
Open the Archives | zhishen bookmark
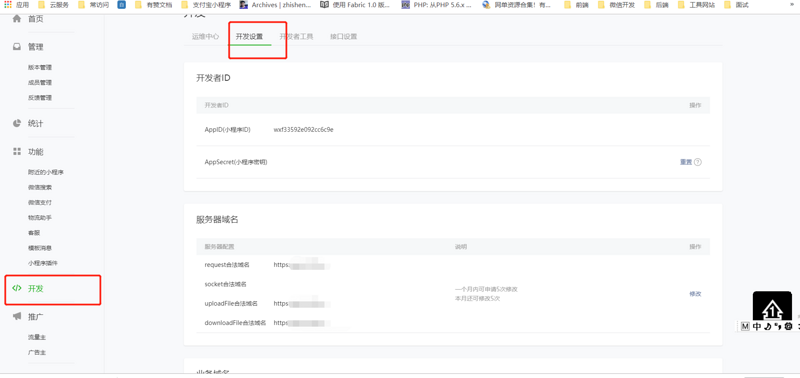tap(275, 5)
